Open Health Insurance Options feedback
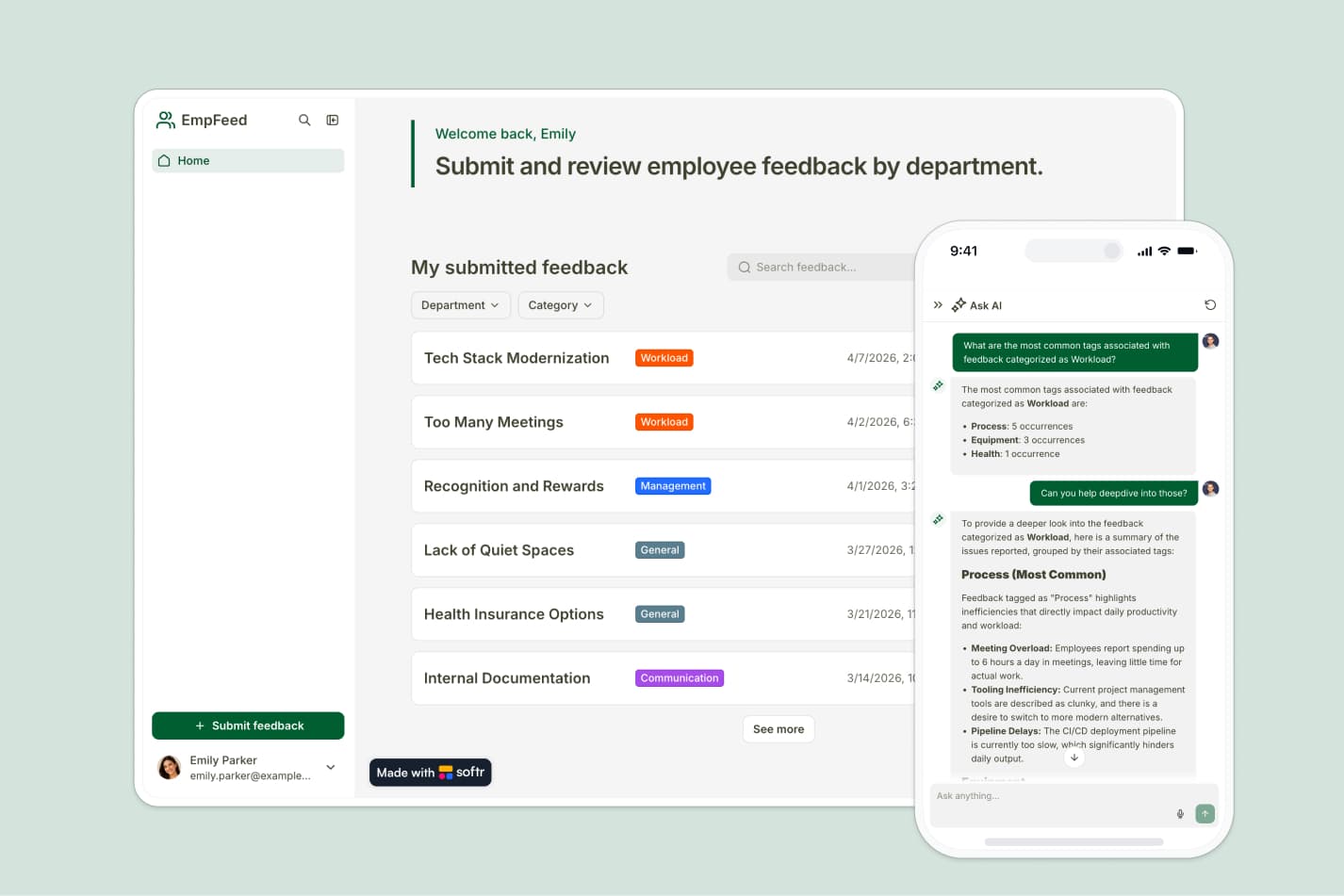This screenshot has width=1344, height=896. [x=664, y=614]
